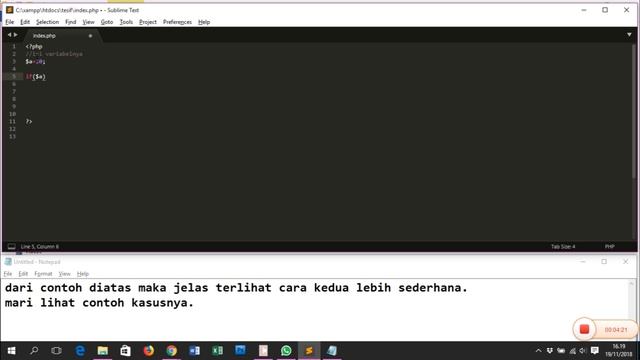Click the Sublime Text vertical scrollbar
The width and height of the screenshot is (640, 360).
(633, 110)
